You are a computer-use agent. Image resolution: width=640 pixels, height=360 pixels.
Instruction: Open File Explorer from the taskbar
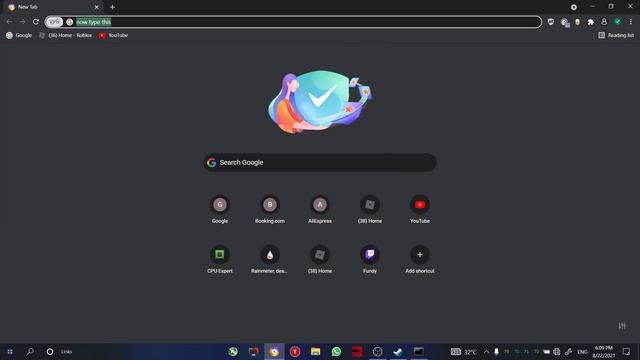316,351
